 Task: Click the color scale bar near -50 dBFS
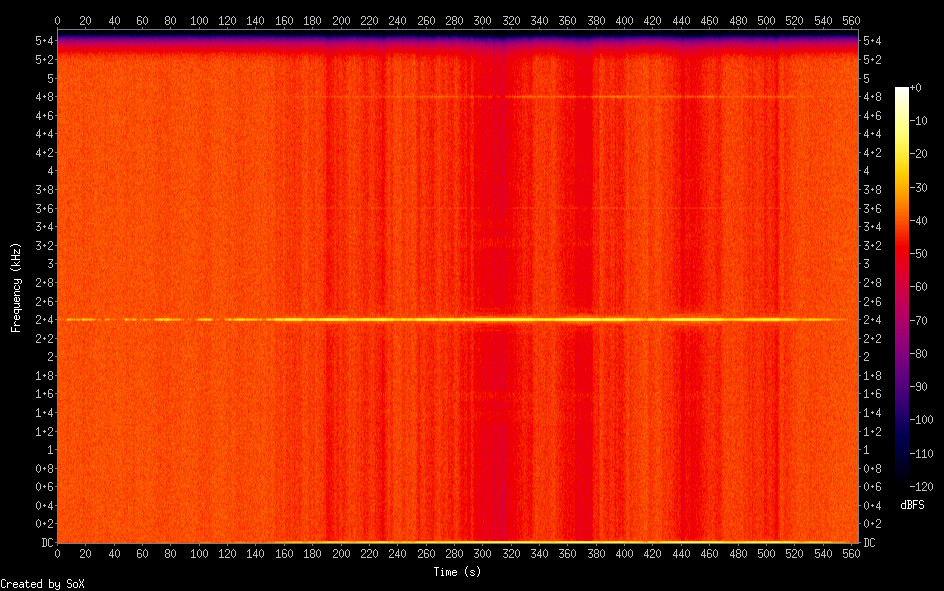(902, 254)
